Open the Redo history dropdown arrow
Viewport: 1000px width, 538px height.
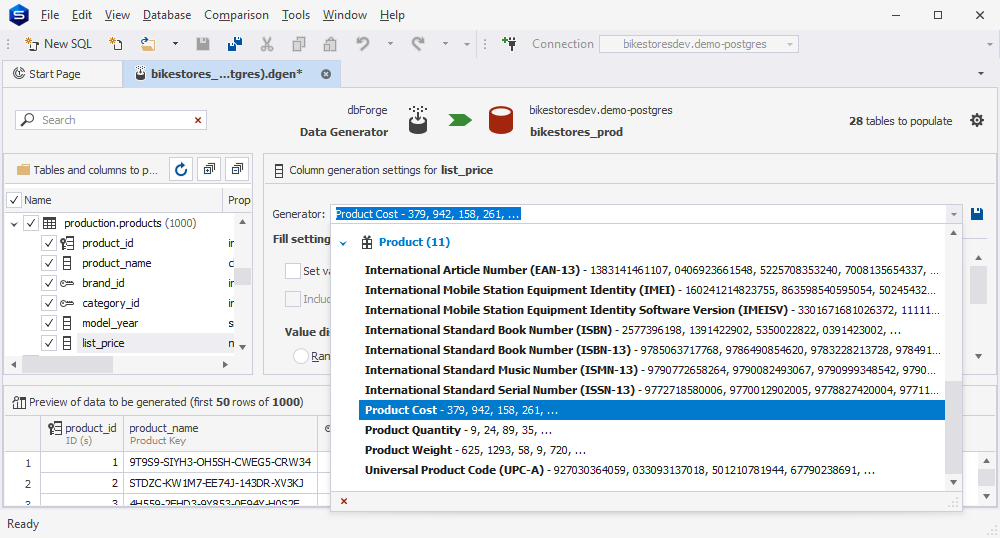coord(445,44)
